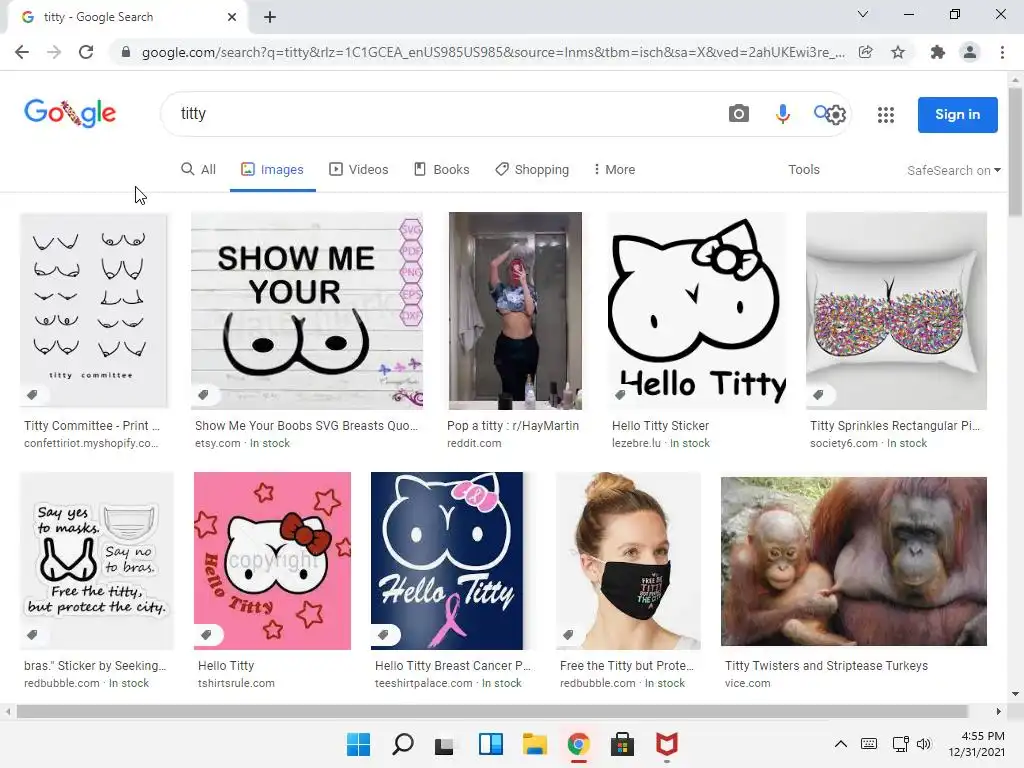Click the scroll right arrow

coord(999,711)
